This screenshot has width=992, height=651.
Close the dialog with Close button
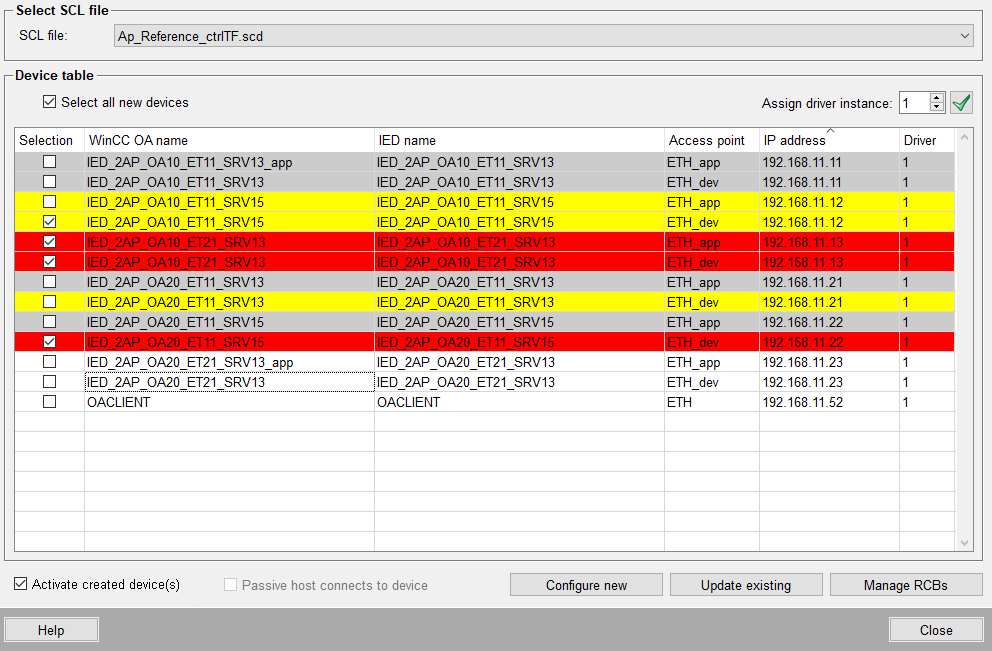click(935, 630)
